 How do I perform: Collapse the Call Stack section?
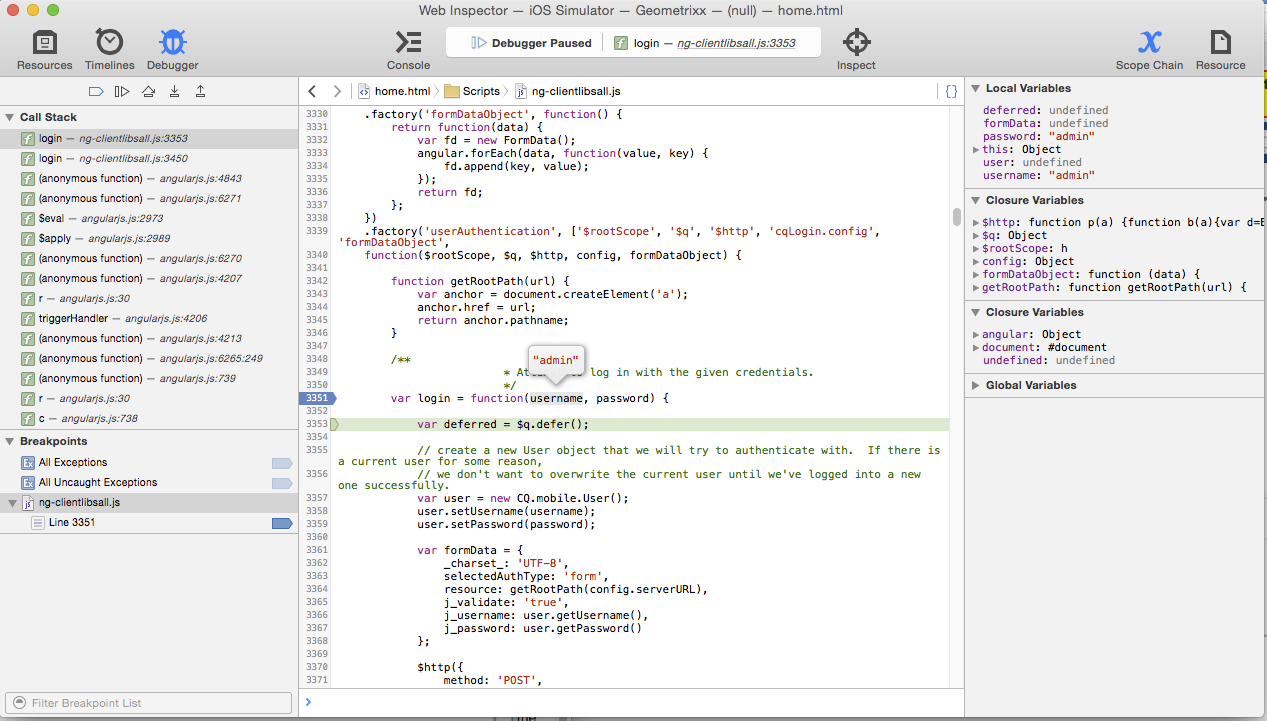[x=10, y=117]
